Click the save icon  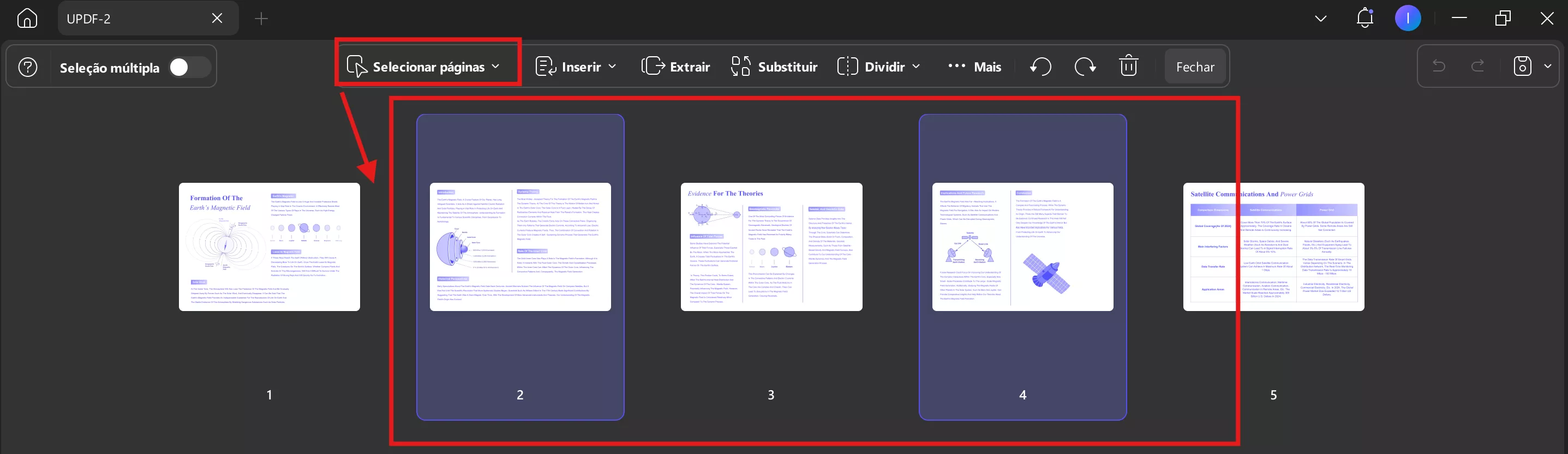pos(1522,65)
